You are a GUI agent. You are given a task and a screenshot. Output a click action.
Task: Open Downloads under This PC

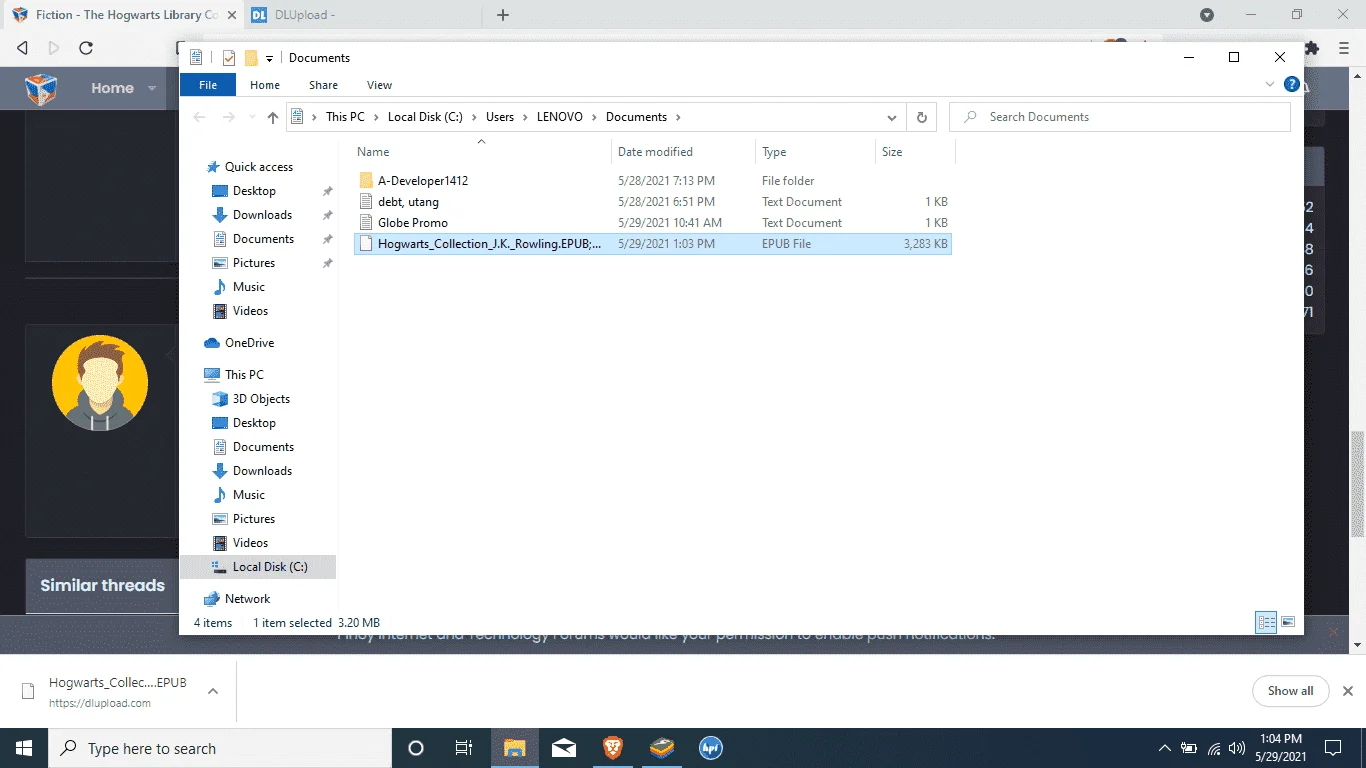262,471
